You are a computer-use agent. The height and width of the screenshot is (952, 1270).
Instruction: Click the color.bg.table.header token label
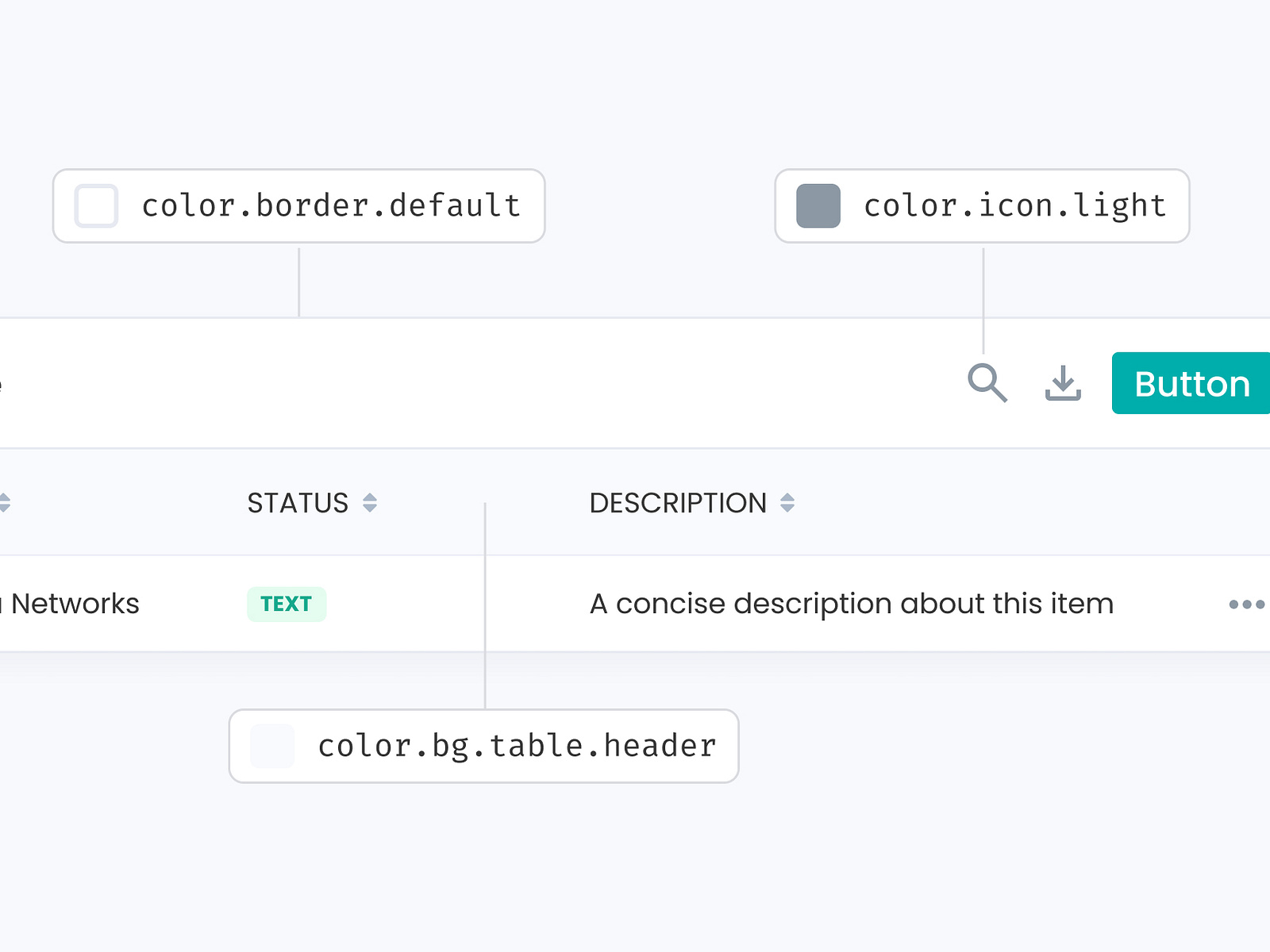(516, 745)
